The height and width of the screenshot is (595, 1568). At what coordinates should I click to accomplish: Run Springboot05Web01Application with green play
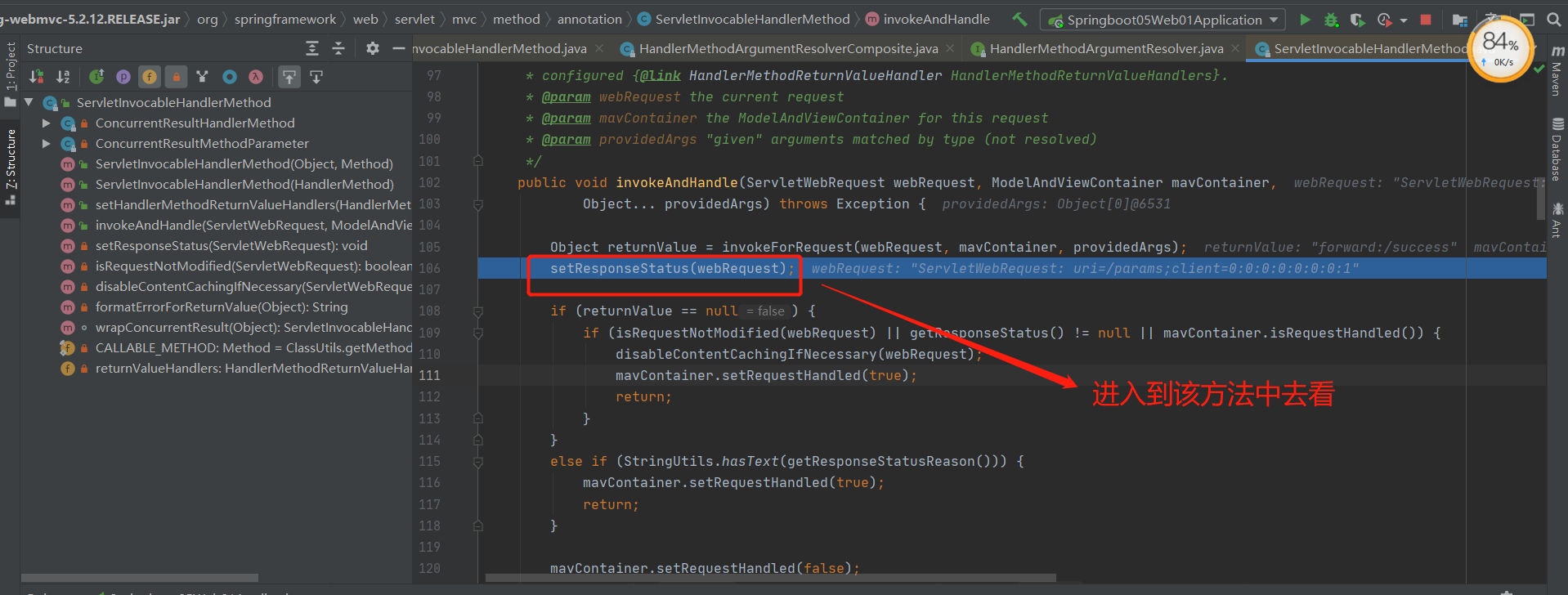click(1305, 20)
